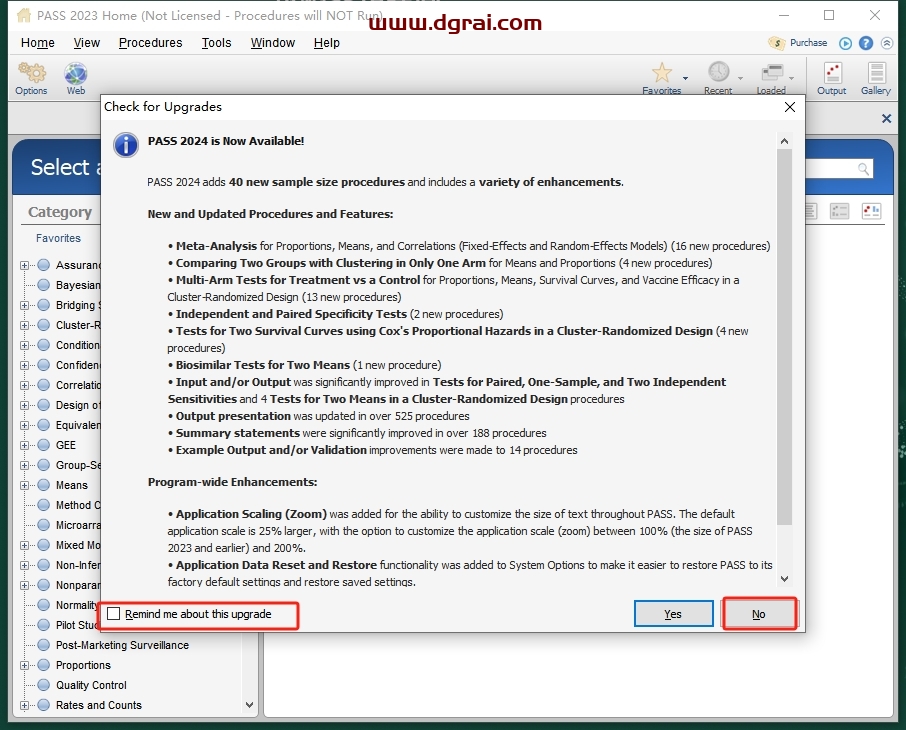Open the Output window icon

(x=832, y=73)
